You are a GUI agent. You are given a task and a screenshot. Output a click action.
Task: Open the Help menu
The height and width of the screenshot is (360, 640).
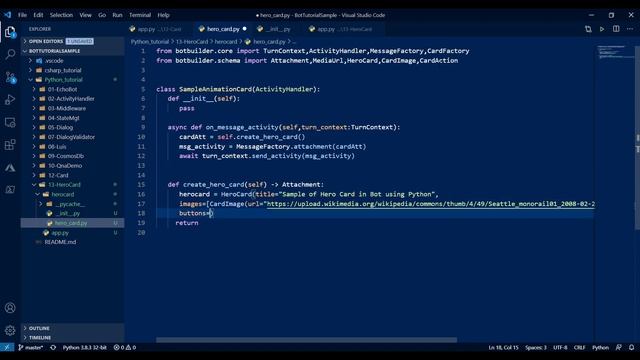click(x=163, y=15)
